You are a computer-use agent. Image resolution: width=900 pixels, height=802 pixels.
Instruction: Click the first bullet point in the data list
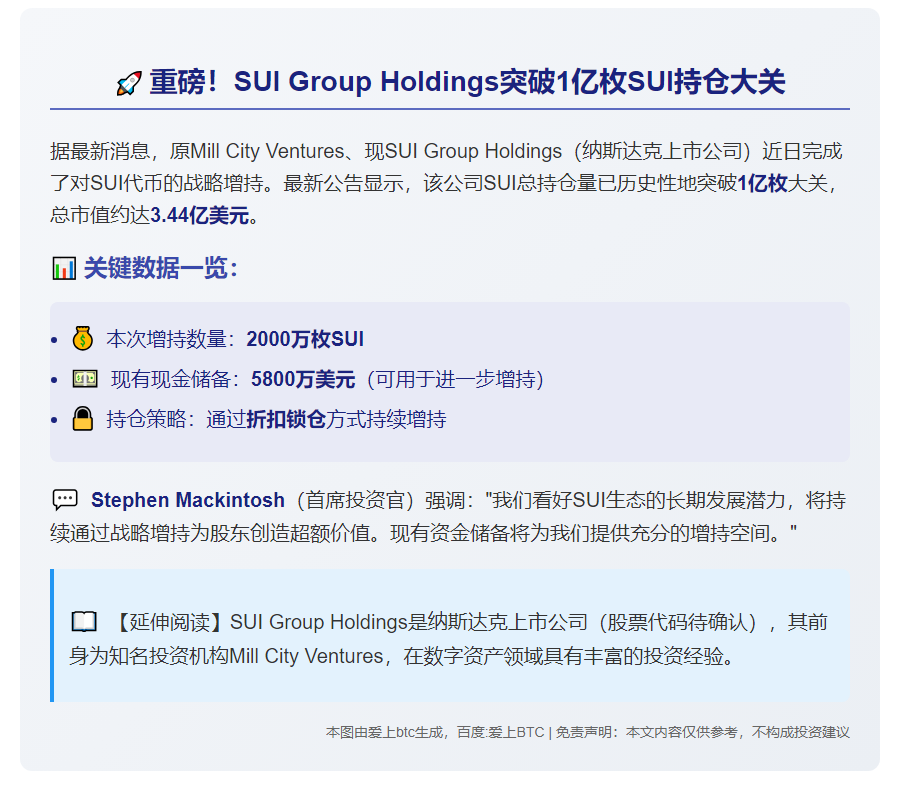[x=54, y=340]
